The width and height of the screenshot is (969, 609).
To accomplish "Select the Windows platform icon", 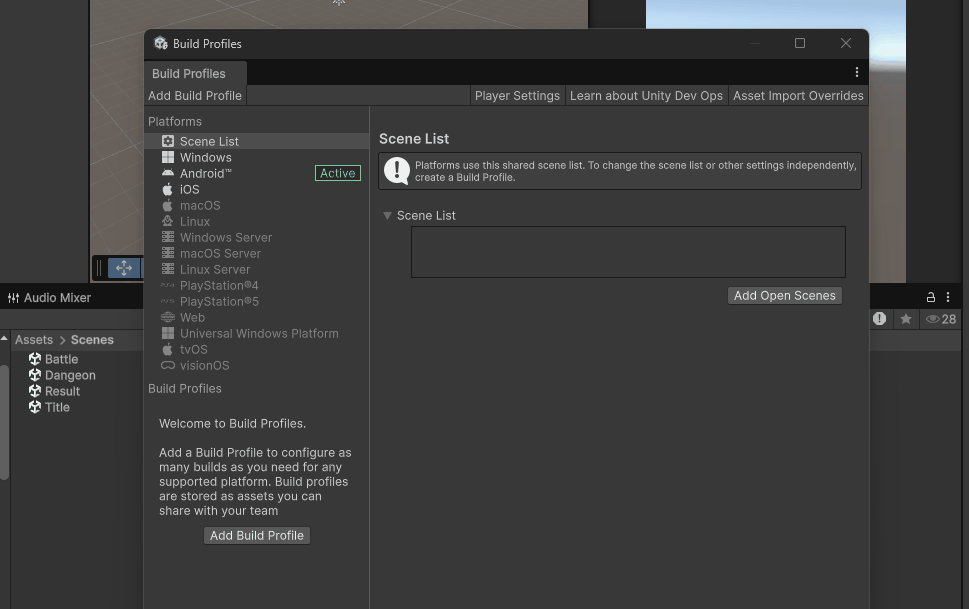I will 168,158.
